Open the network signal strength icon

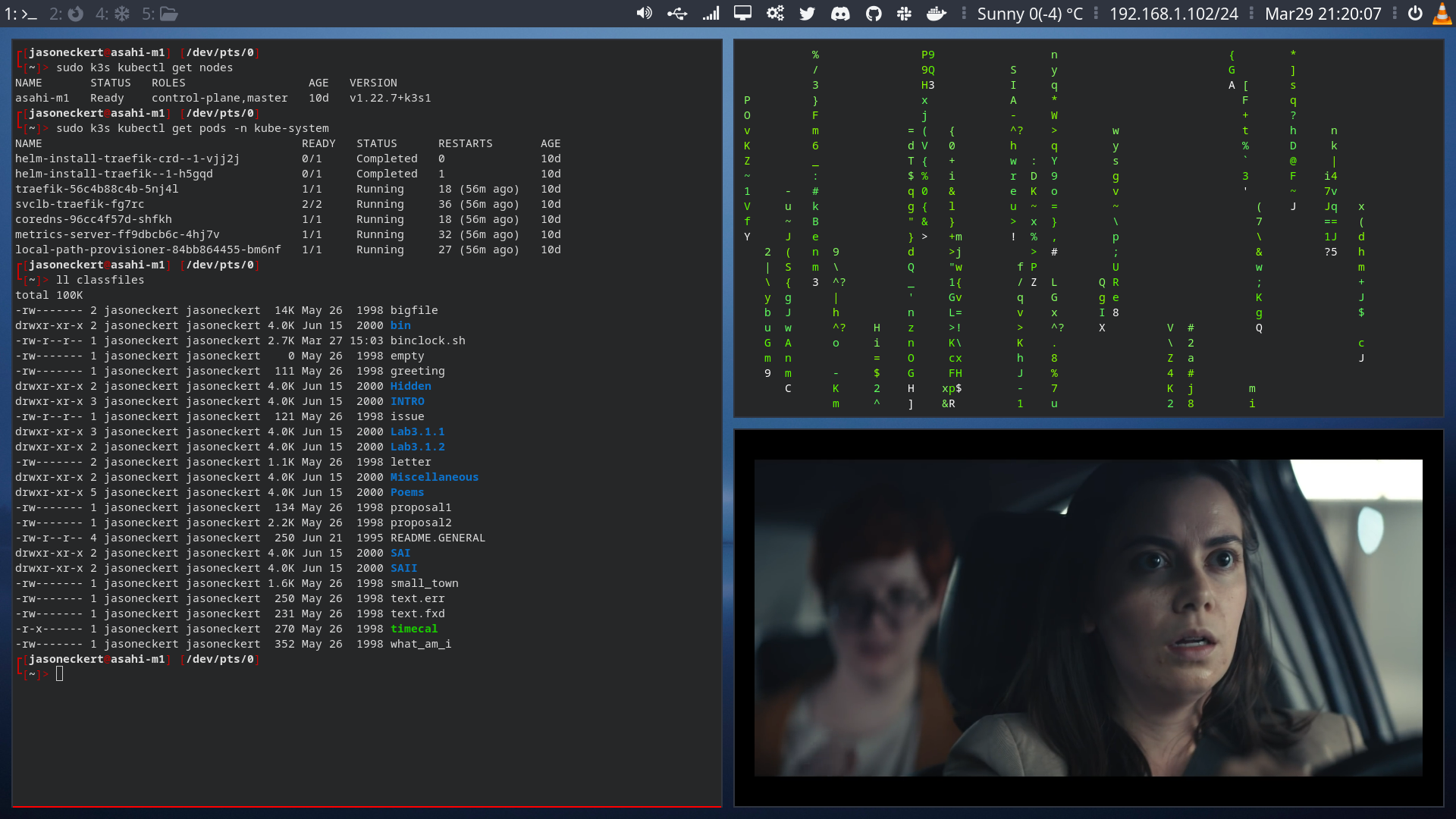tap(711, 14)
